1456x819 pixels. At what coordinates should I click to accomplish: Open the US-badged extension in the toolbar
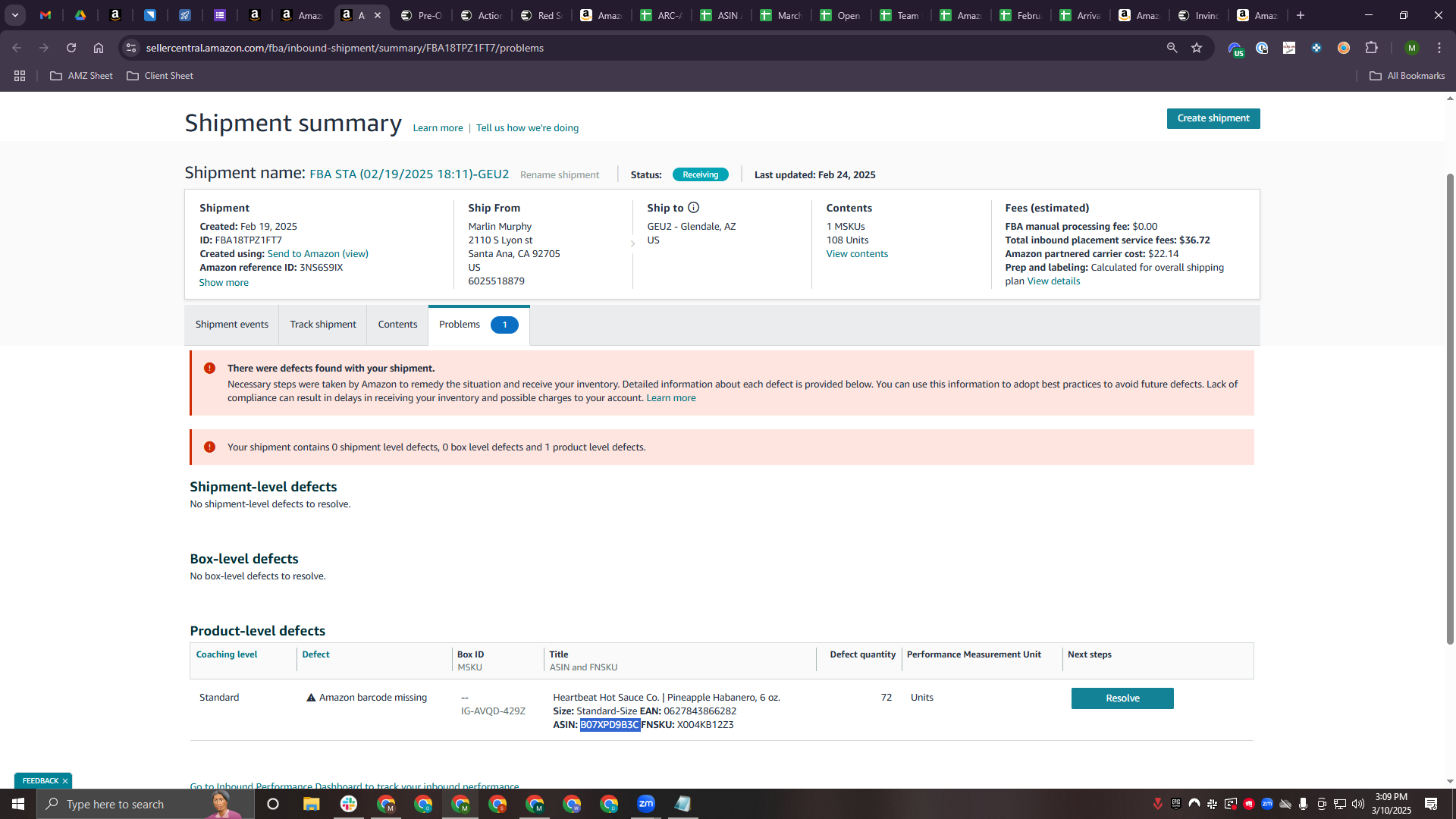pos(1235,49)
